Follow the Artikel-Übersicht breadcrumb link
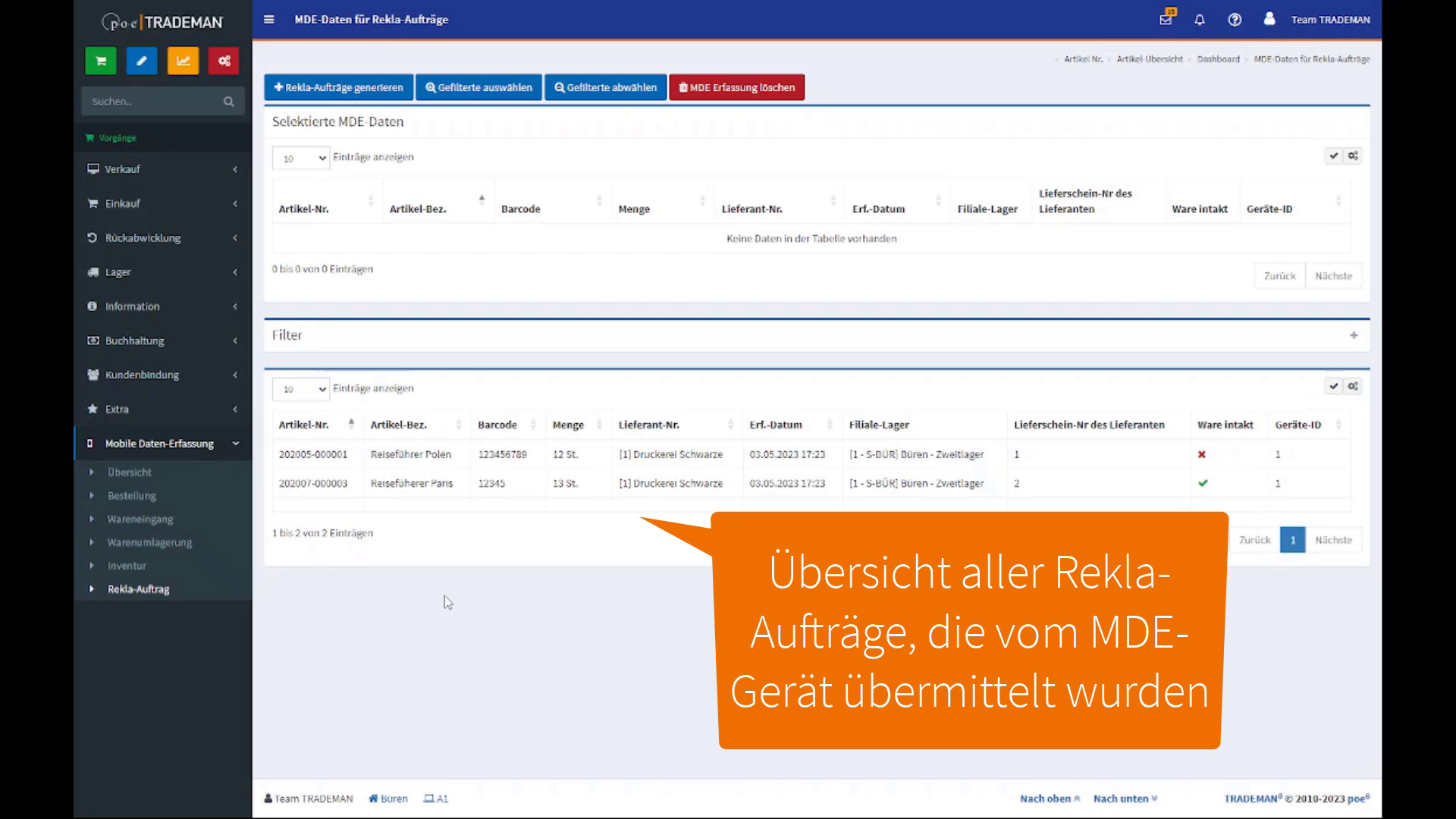The width and height of the screenshot is (1456, 819). 1150,59
